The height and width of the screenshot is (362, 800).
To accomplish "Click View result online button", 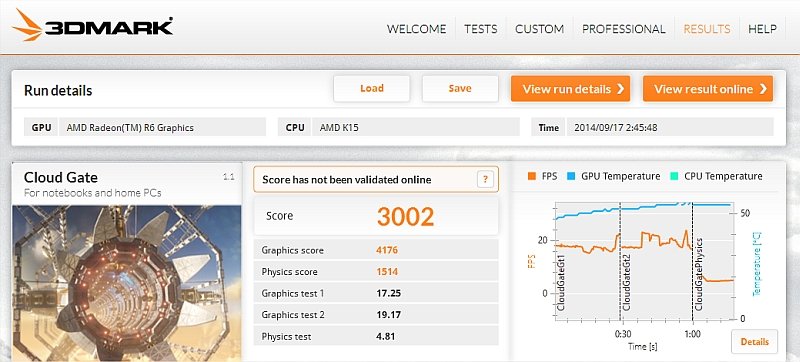I will pyautogui.click(x=708, y=89).
